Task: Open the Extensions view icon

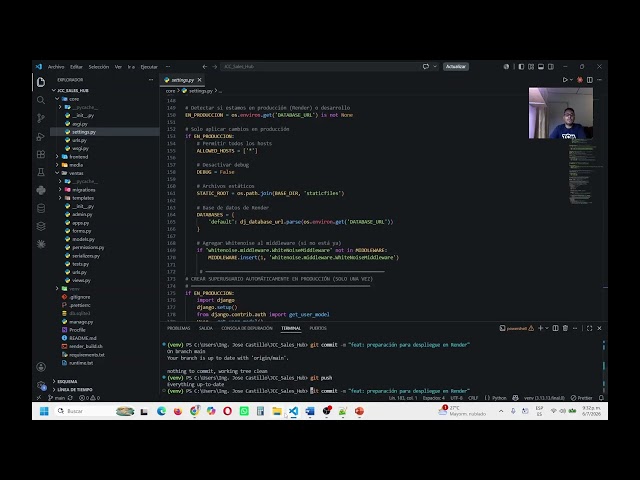Action: 41,154
